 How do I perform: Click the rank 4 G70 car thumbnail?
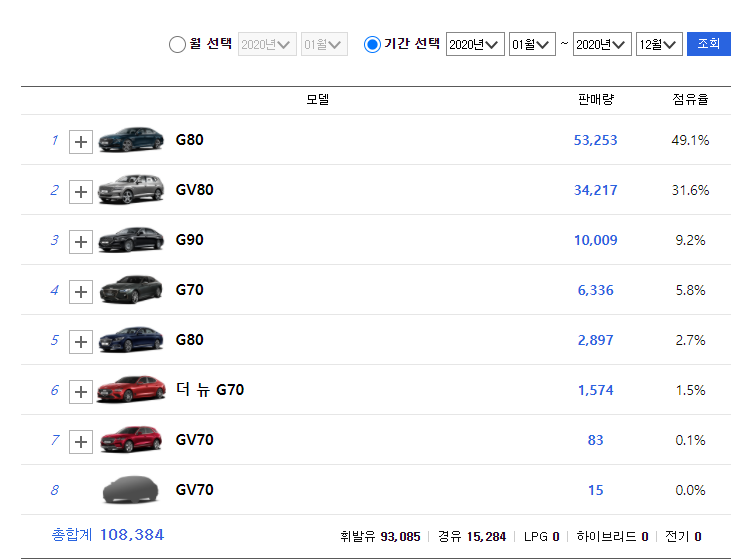131,289
